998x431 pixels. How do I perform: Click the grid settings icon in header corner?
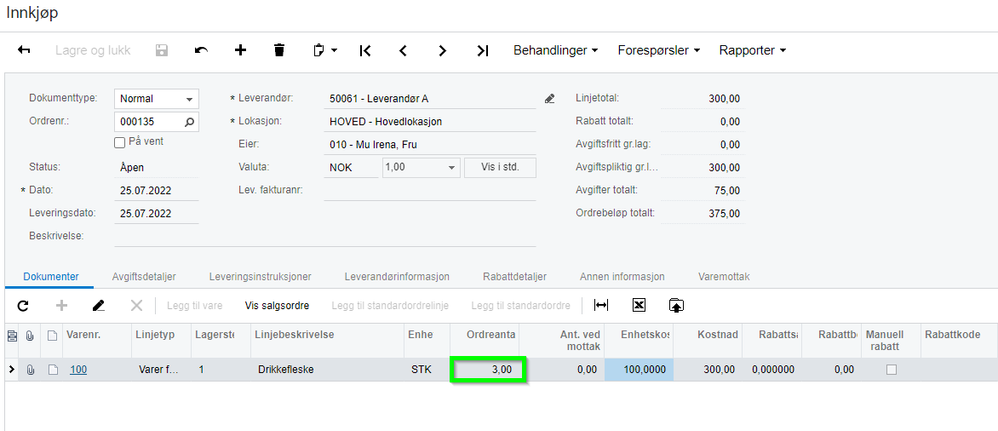(12, 335)
